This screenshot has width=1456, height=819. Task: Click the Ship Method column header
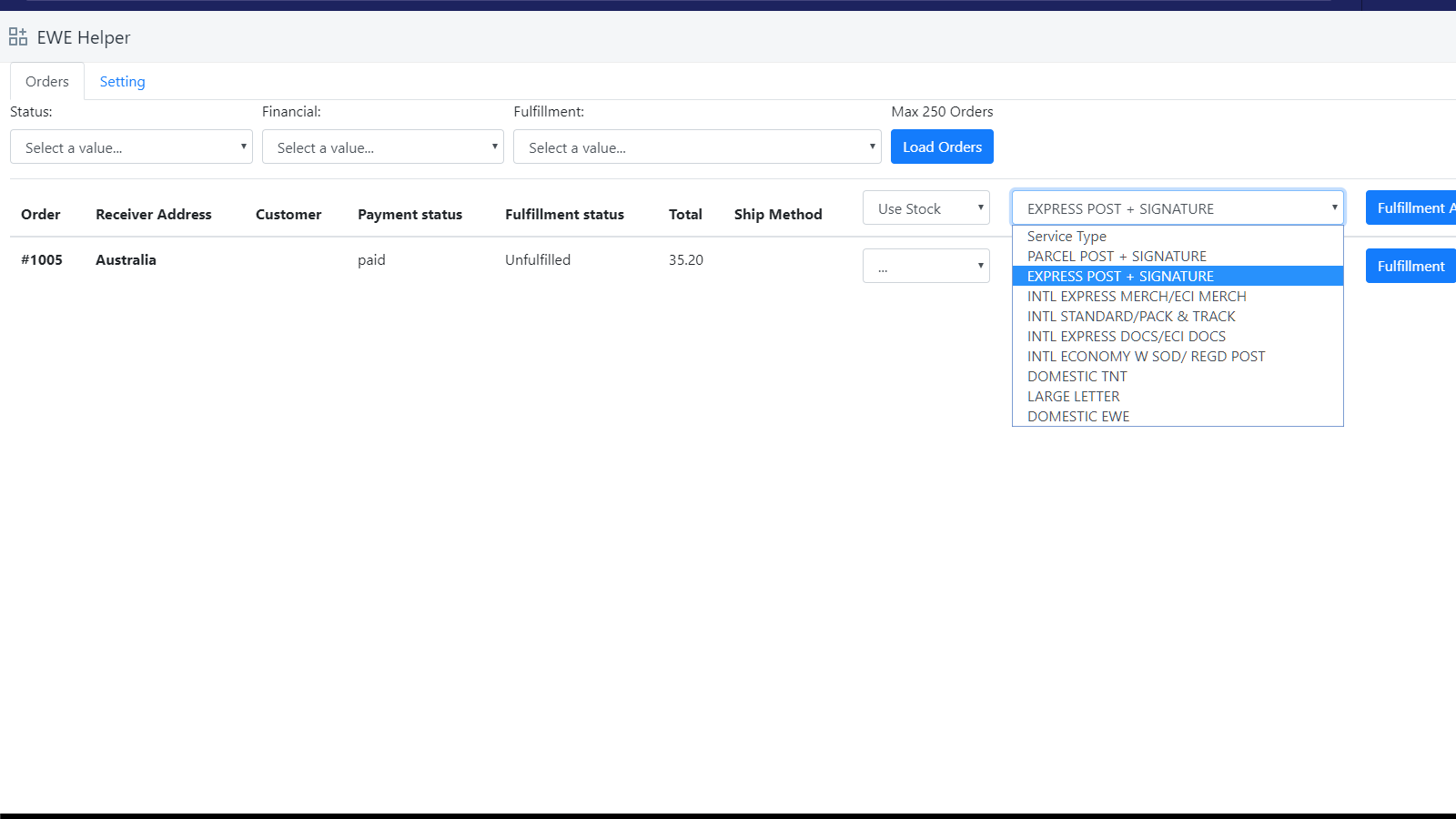[778, 214]
